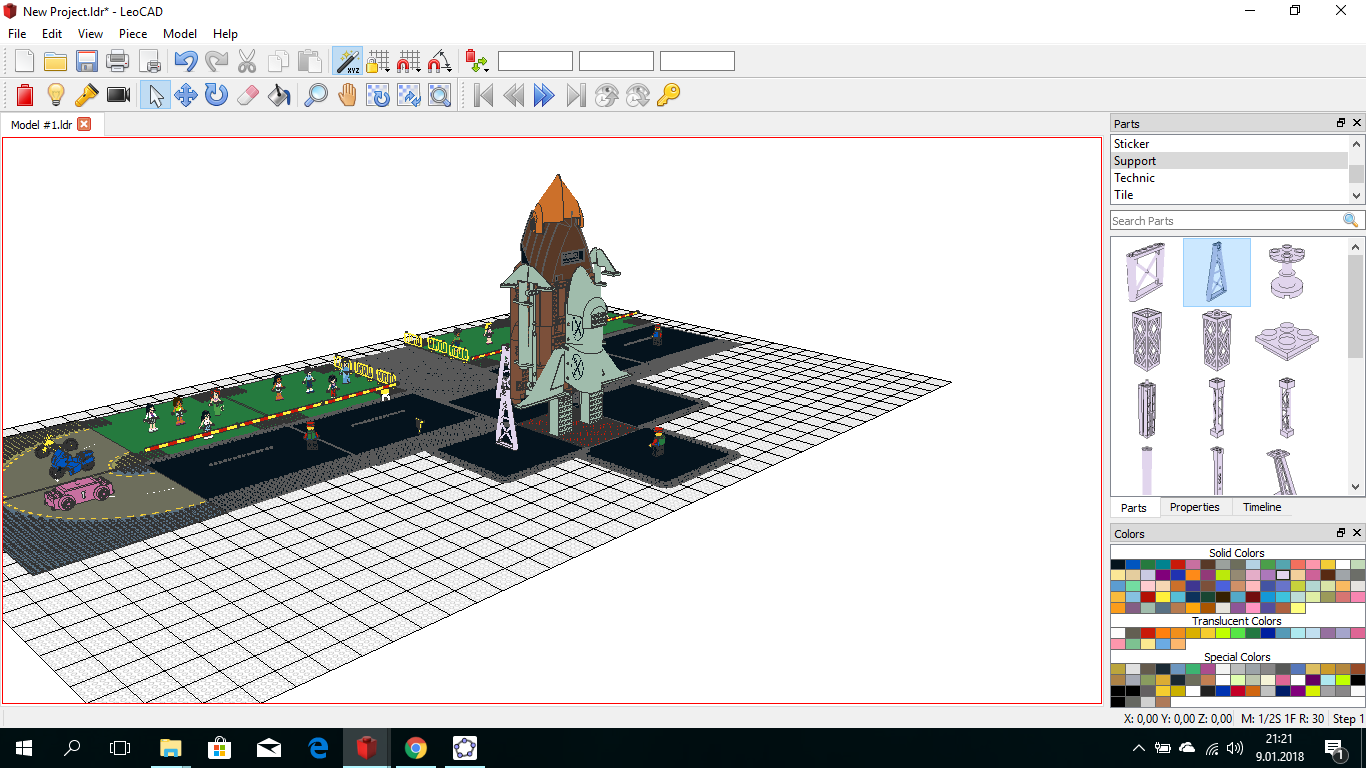Select the Technic category

point(1134,178)
